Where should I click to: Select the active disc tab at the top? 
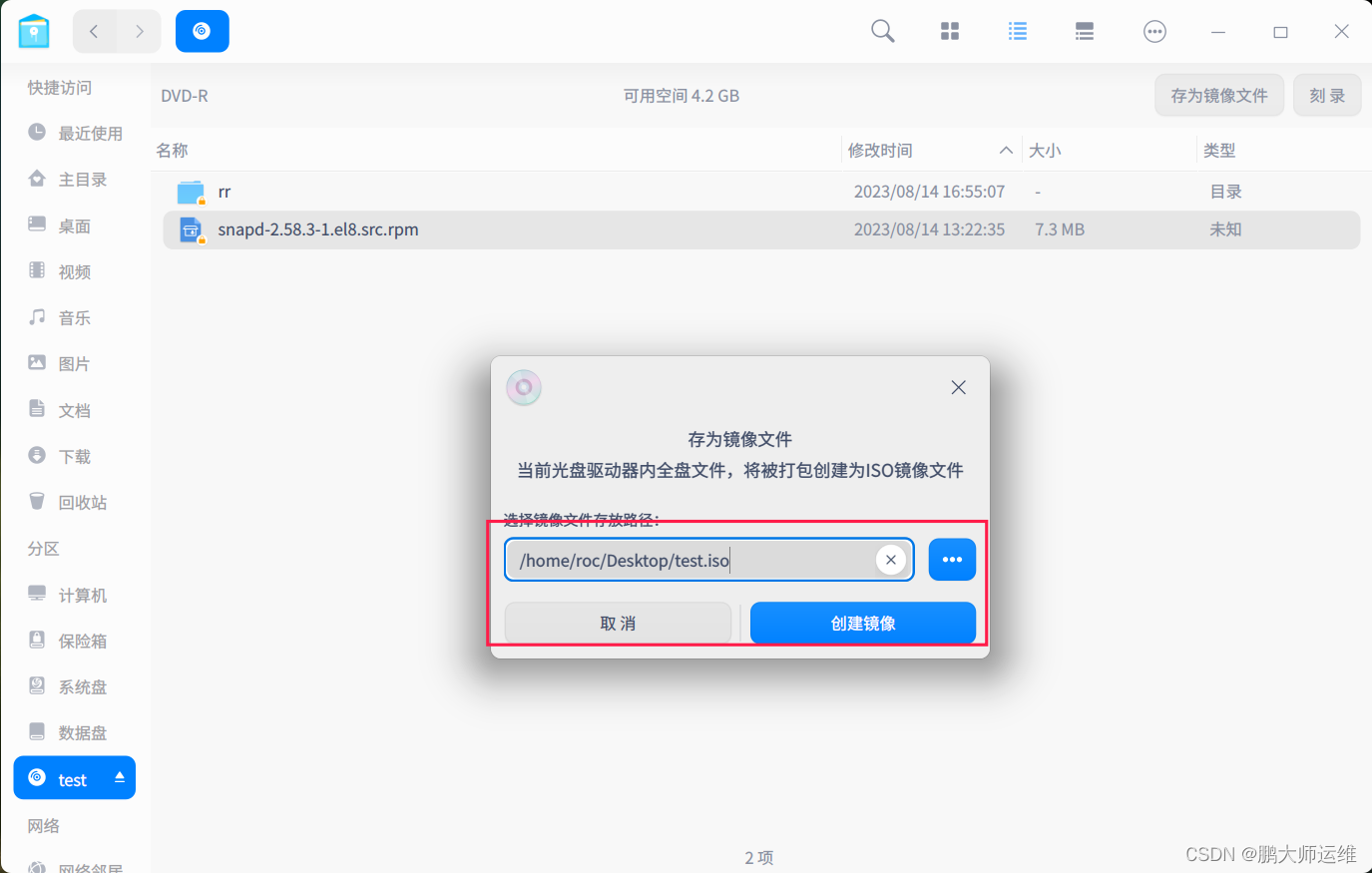(x=202, y=31)
